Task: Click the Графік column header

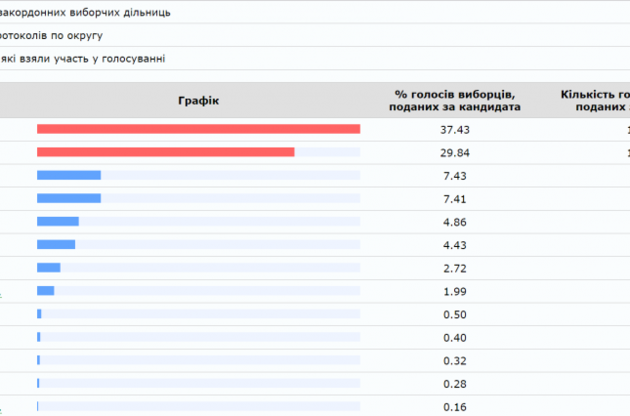Action: [x=198, y=100]
